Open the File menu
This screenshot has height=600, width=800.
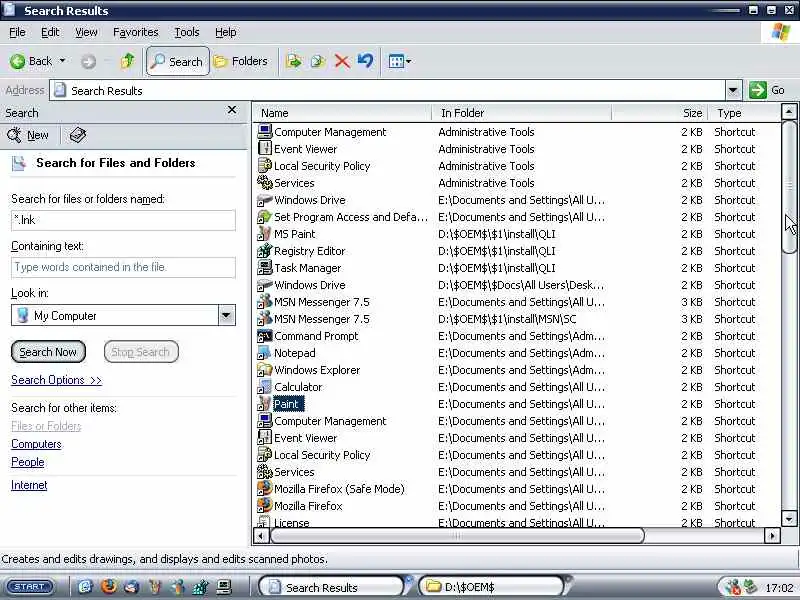17,32
